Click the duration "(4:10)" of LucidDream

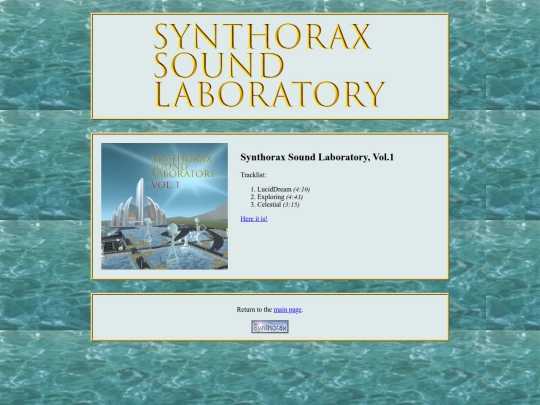tap(302, 189)
